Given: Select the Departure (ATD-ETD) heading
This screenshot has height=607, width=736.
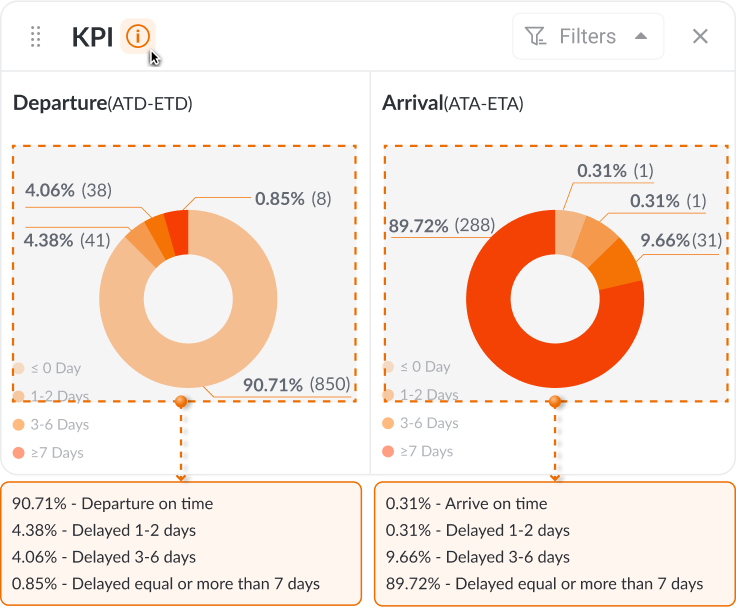Looking at the screenshot, I should pos(102,103).
